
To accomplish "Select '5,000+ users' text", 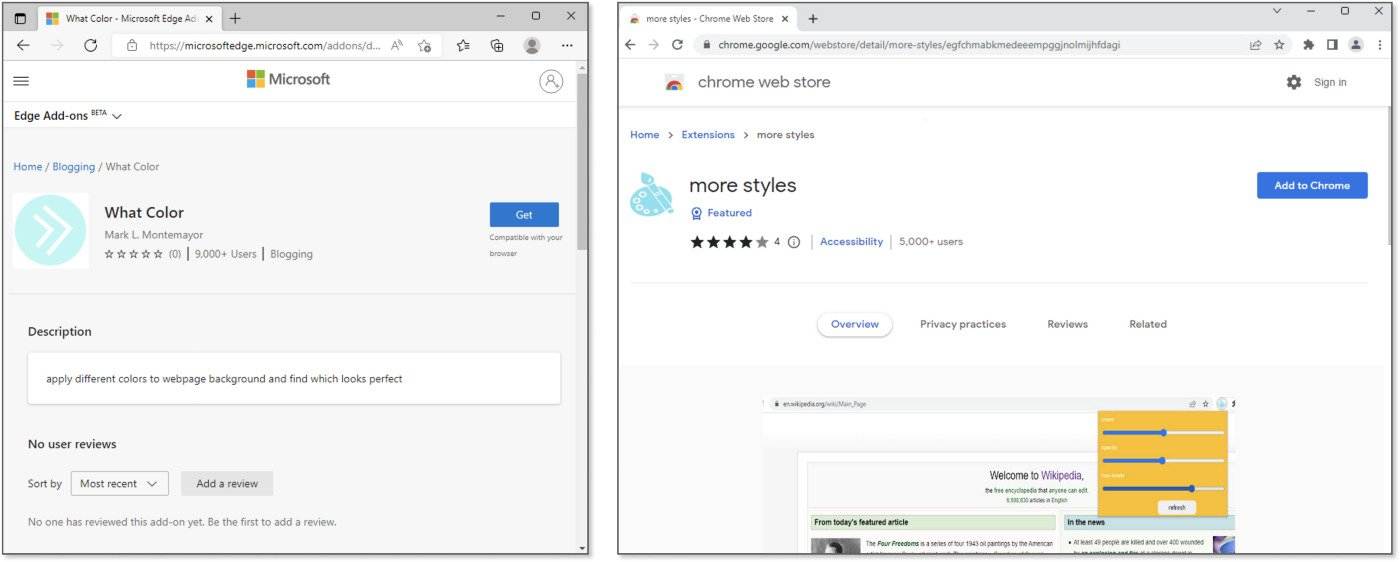I will (931, 242).
